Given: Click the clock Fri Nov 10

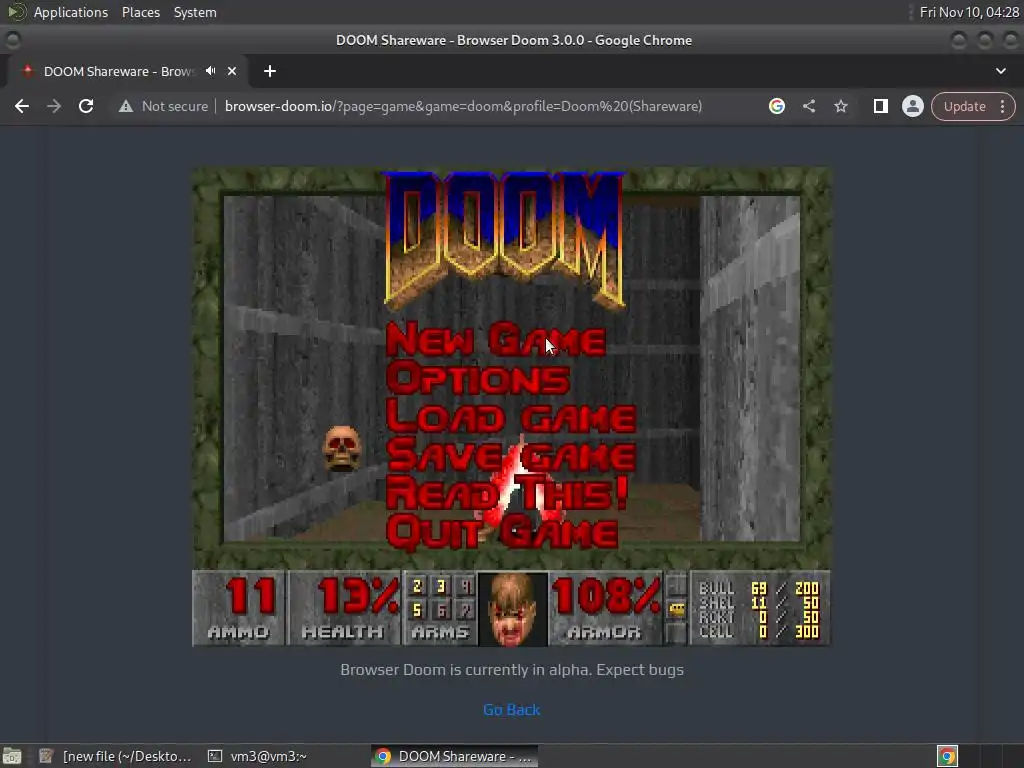Looking at the screenshot, I should tap(969, 12).
